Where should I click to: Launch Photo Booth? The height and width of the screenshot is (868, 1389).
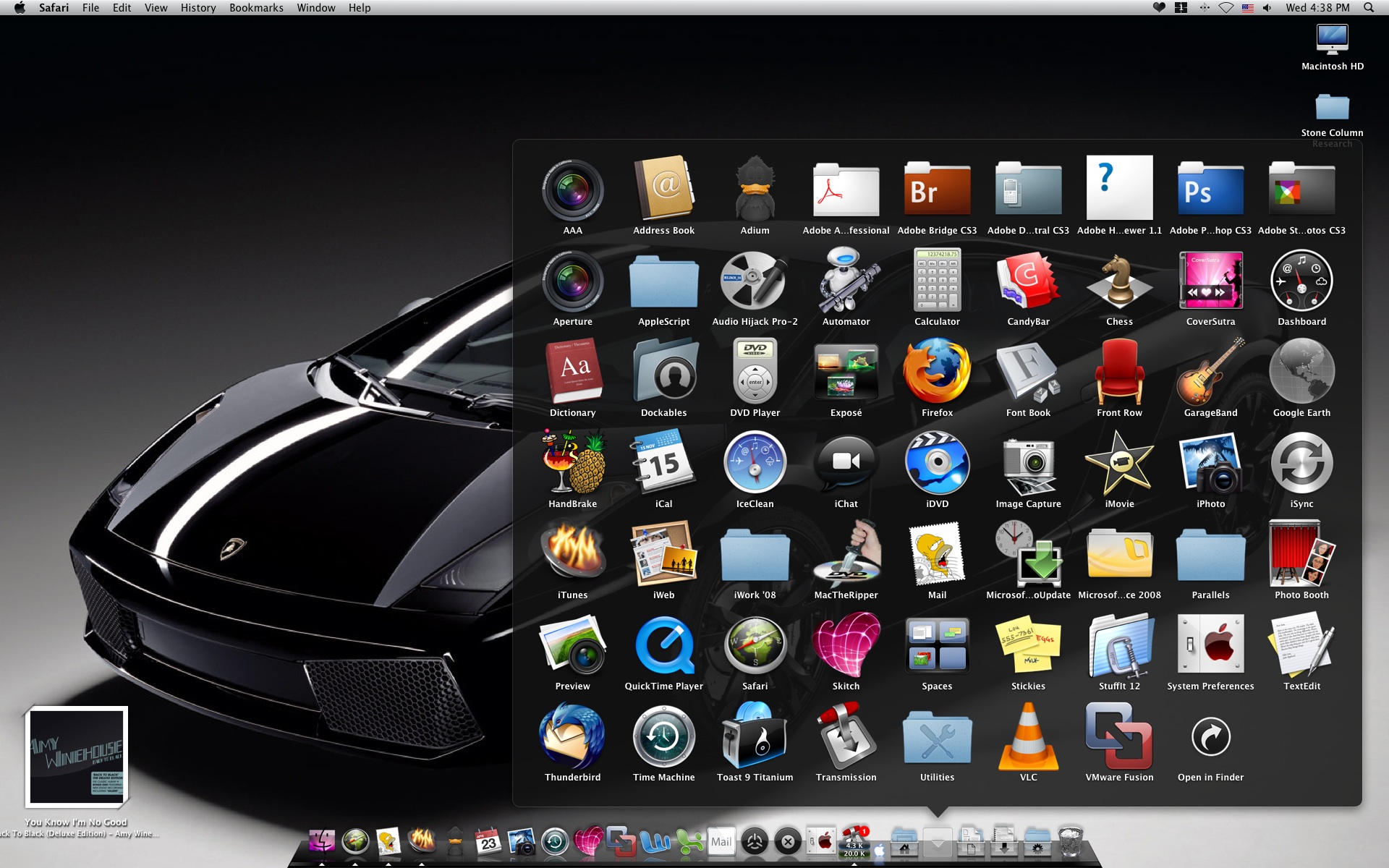click(x=1301, y=555)
